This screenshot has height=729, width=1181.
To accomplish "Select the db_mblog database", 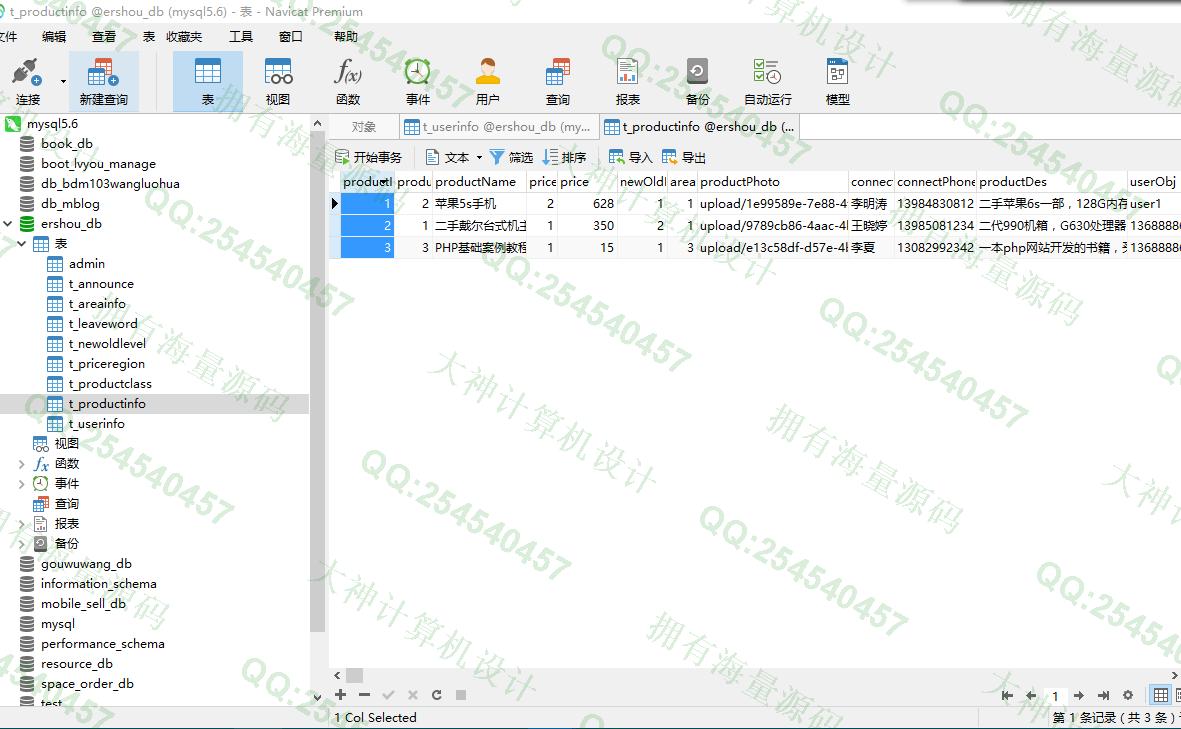I will coord(70,203).
